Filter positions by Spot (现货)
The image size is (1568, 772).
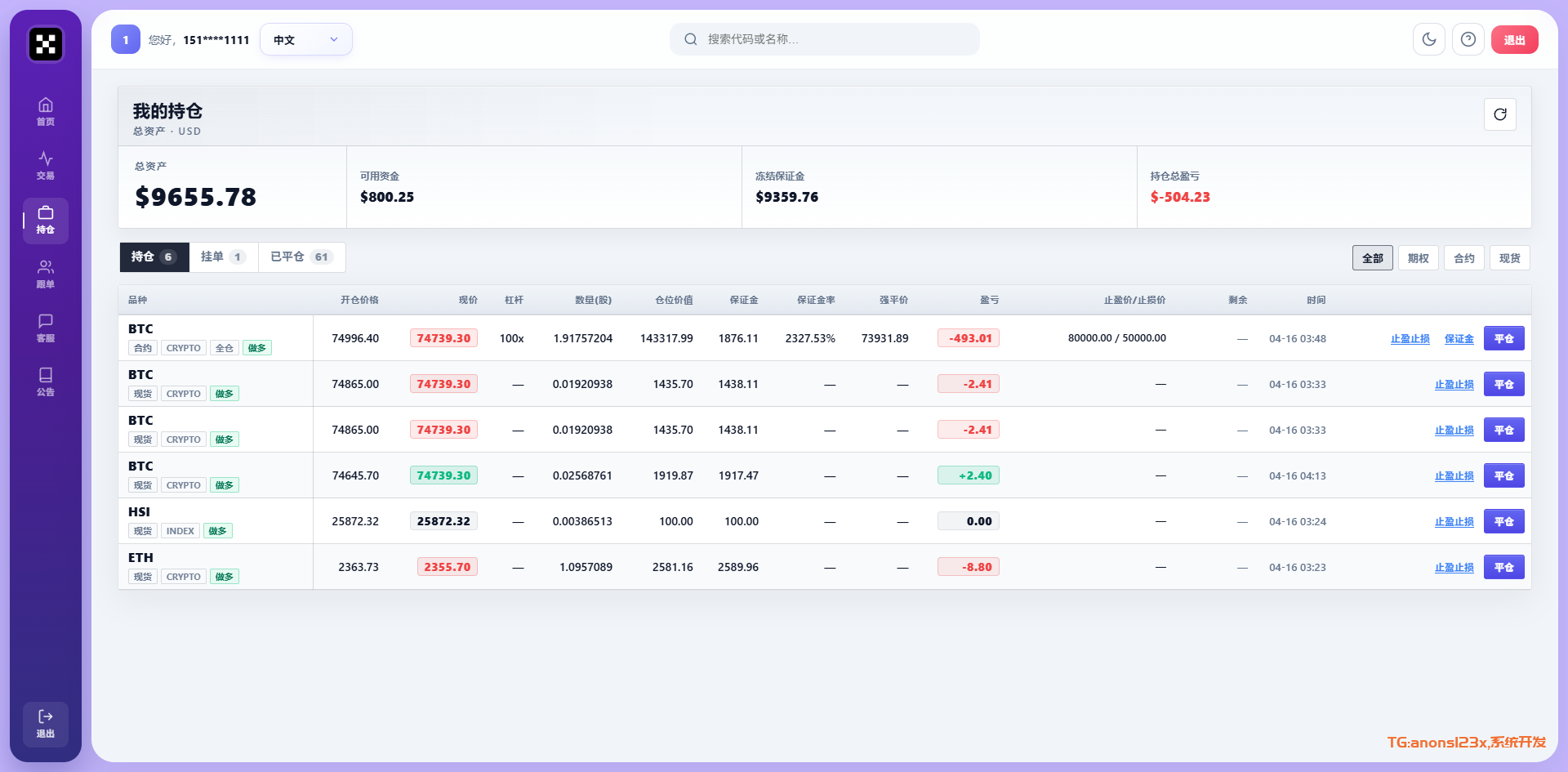point(1509,258)
